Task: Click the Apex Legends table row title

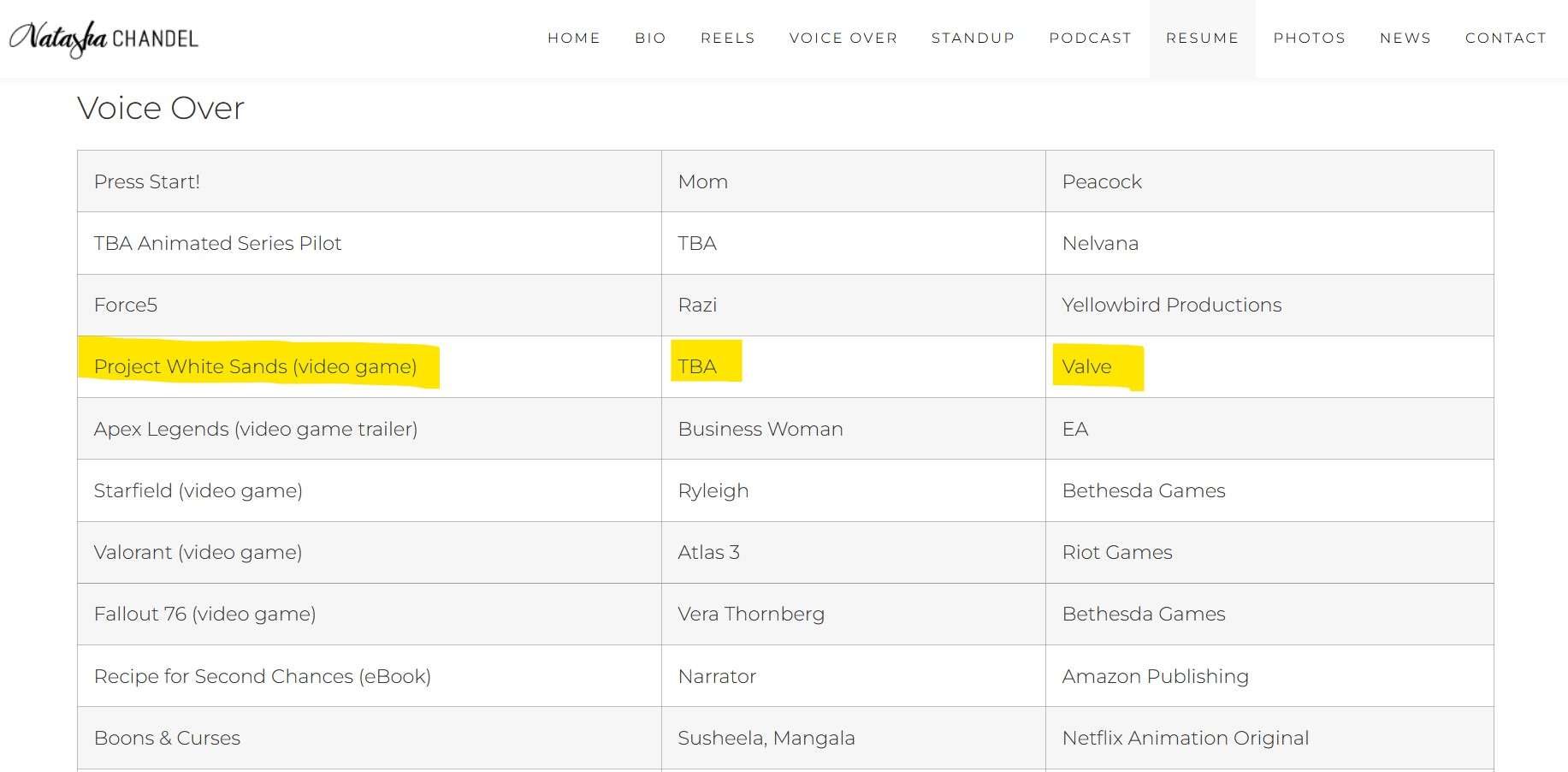Action: pyautogui.click(x=256, y=429)
